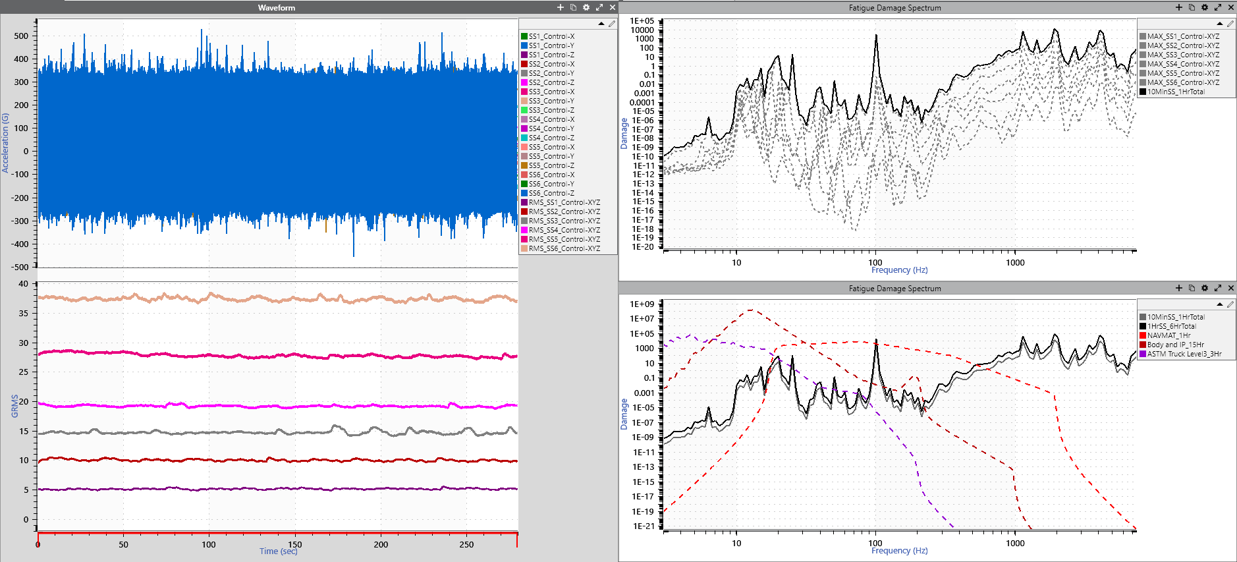
Task: Select SS2_Control-Y legend entry
Action: (547, 73)
